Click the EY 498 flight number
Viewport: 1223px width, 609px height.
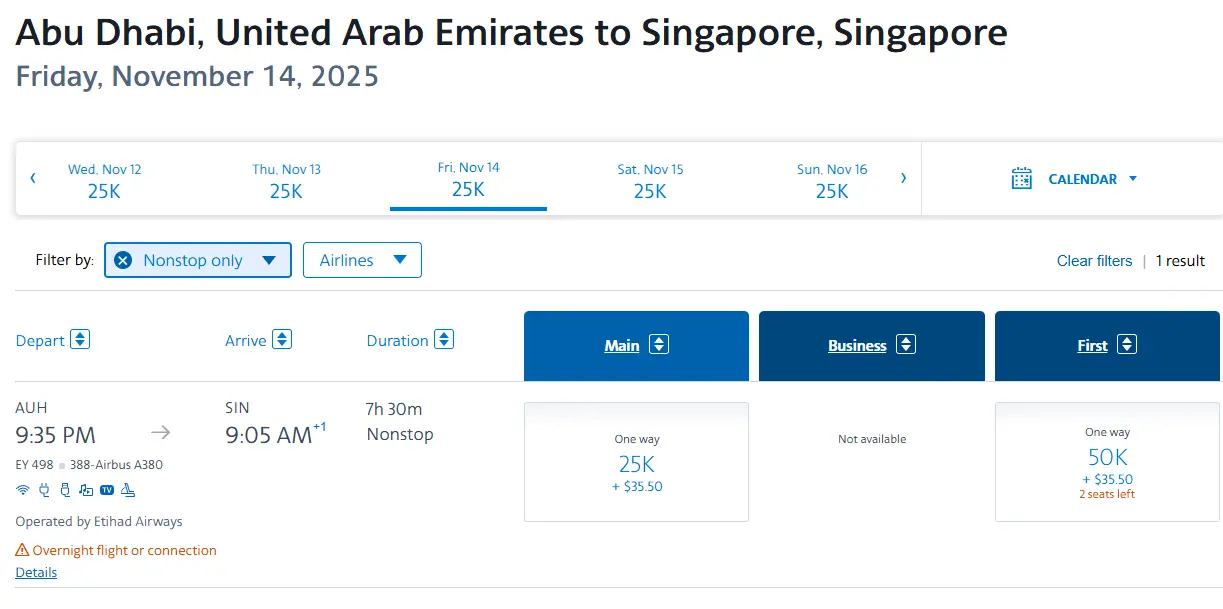point(35,465)
